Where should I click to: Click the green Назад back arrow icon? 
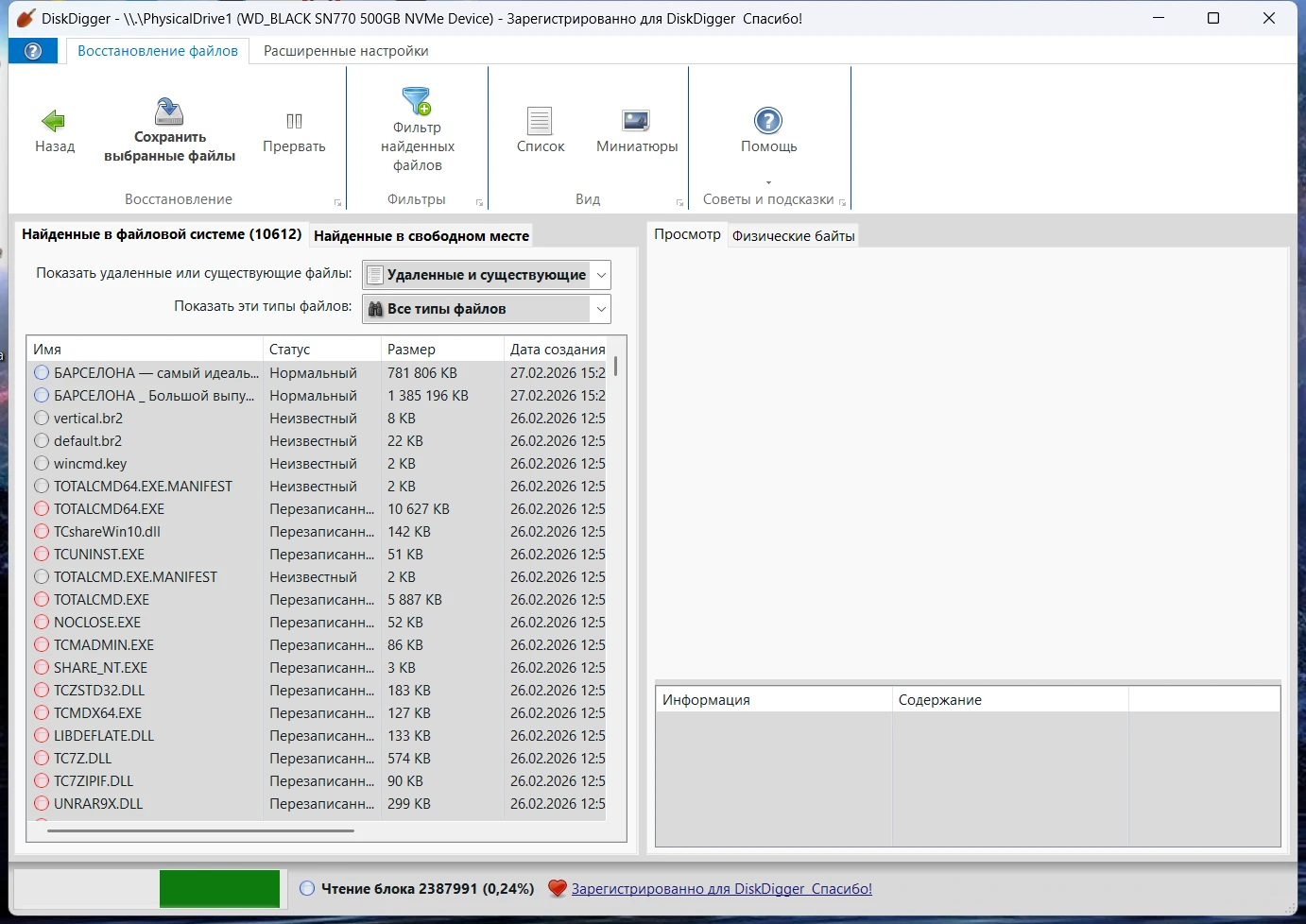click(x=54, y=121)
